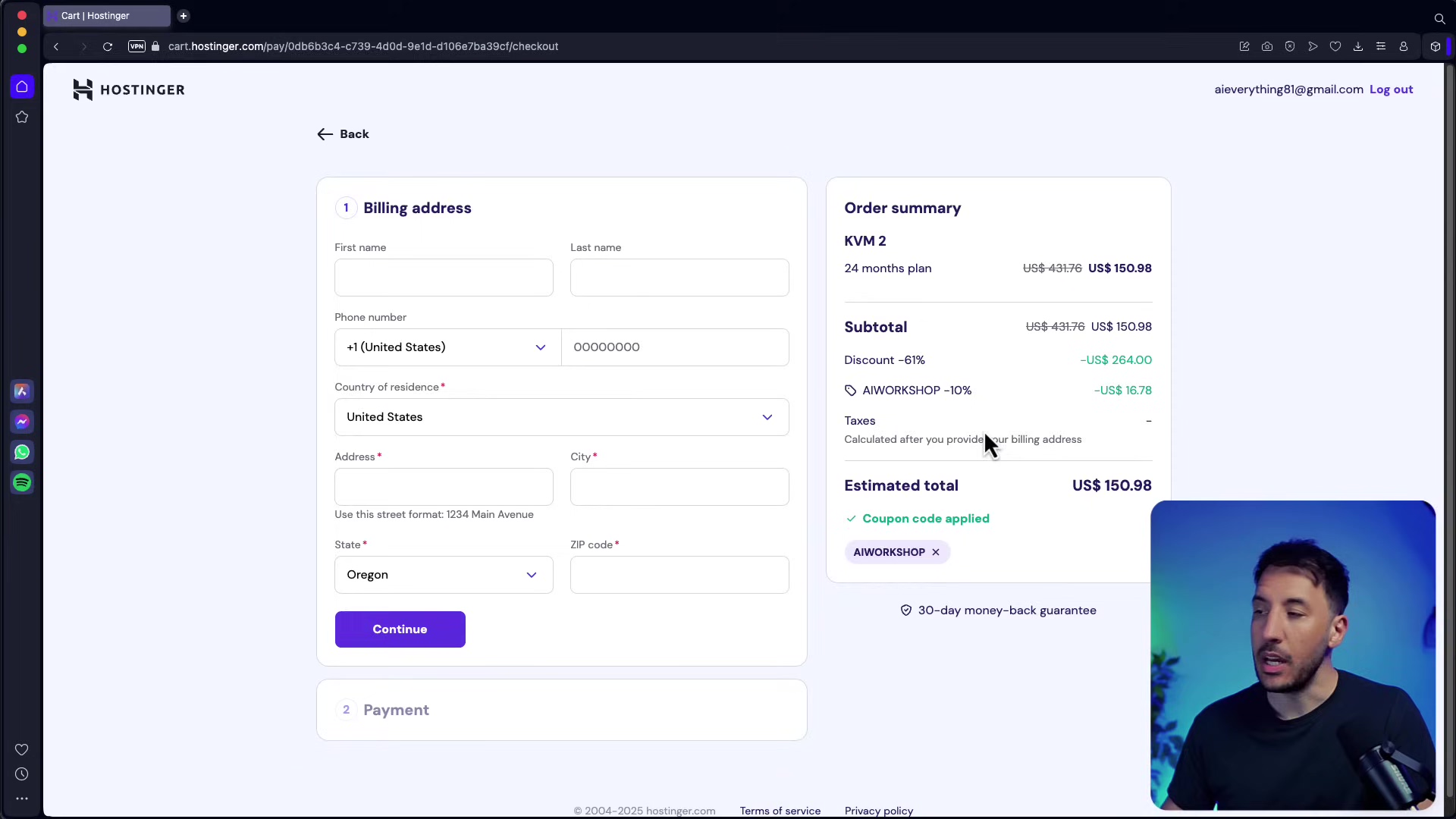Click the KVM 2 plan name
This screenshot has height=819, width=1456.
(x=865, y=241)
